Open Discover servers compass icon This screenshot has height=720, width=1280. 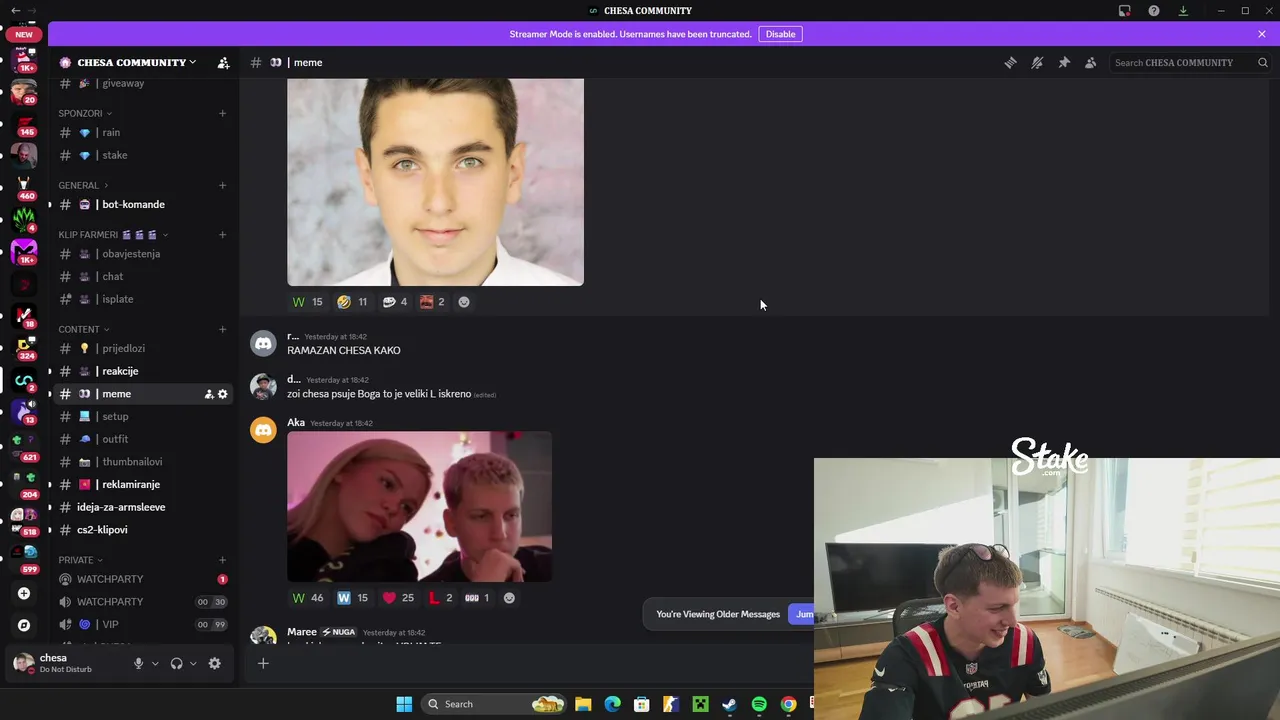coord(24,625)
